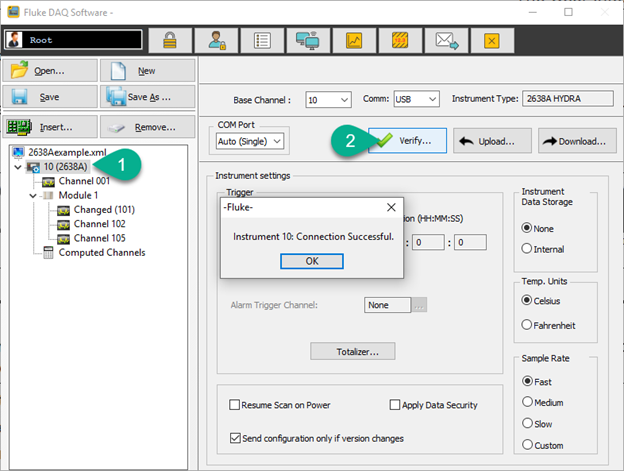Click the padlock lock icon in toolbar
This screenshot has height=471, width=624.
pos(170,41)
